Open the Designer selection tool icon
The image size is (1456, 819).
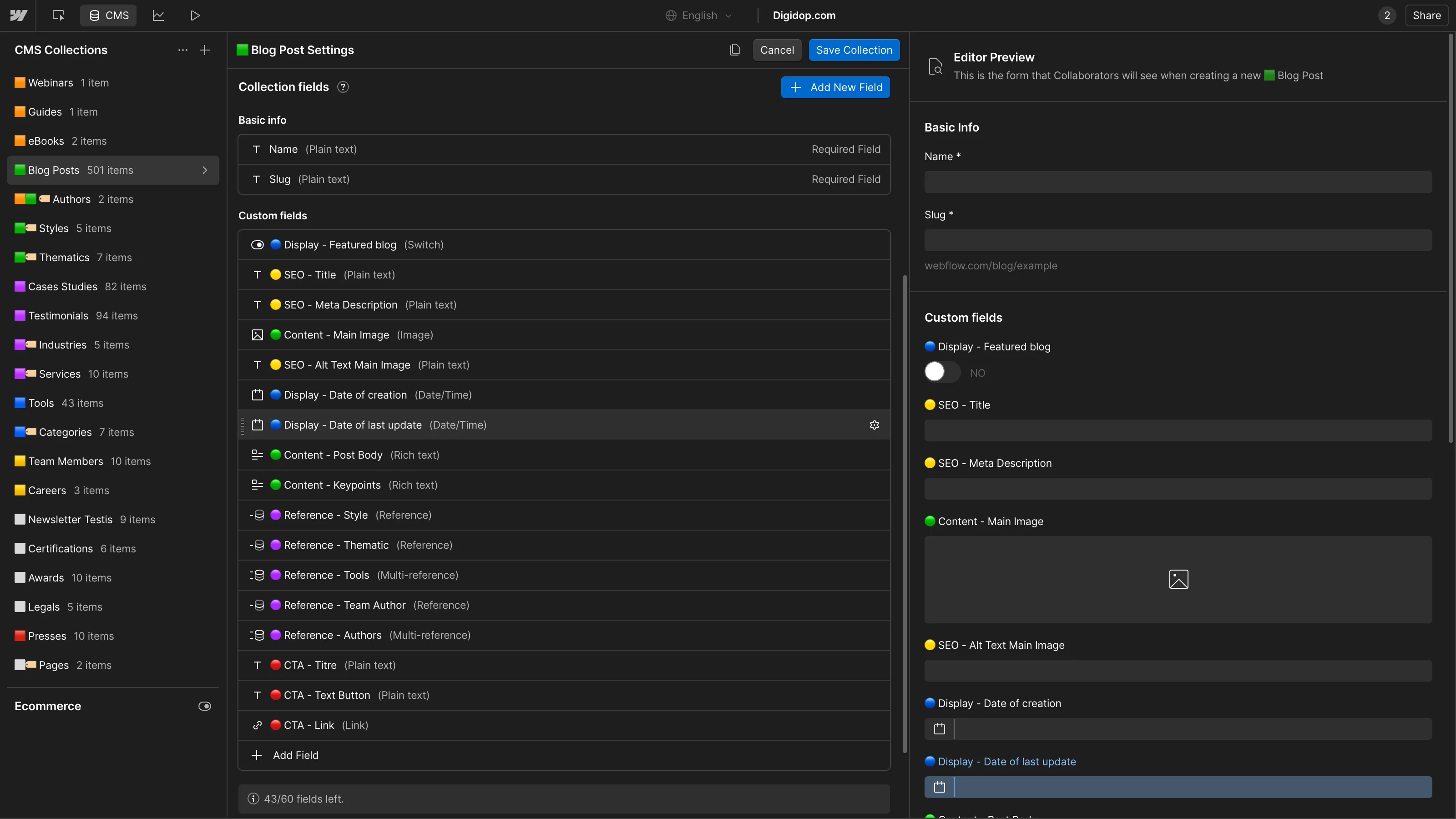[58, 15]
